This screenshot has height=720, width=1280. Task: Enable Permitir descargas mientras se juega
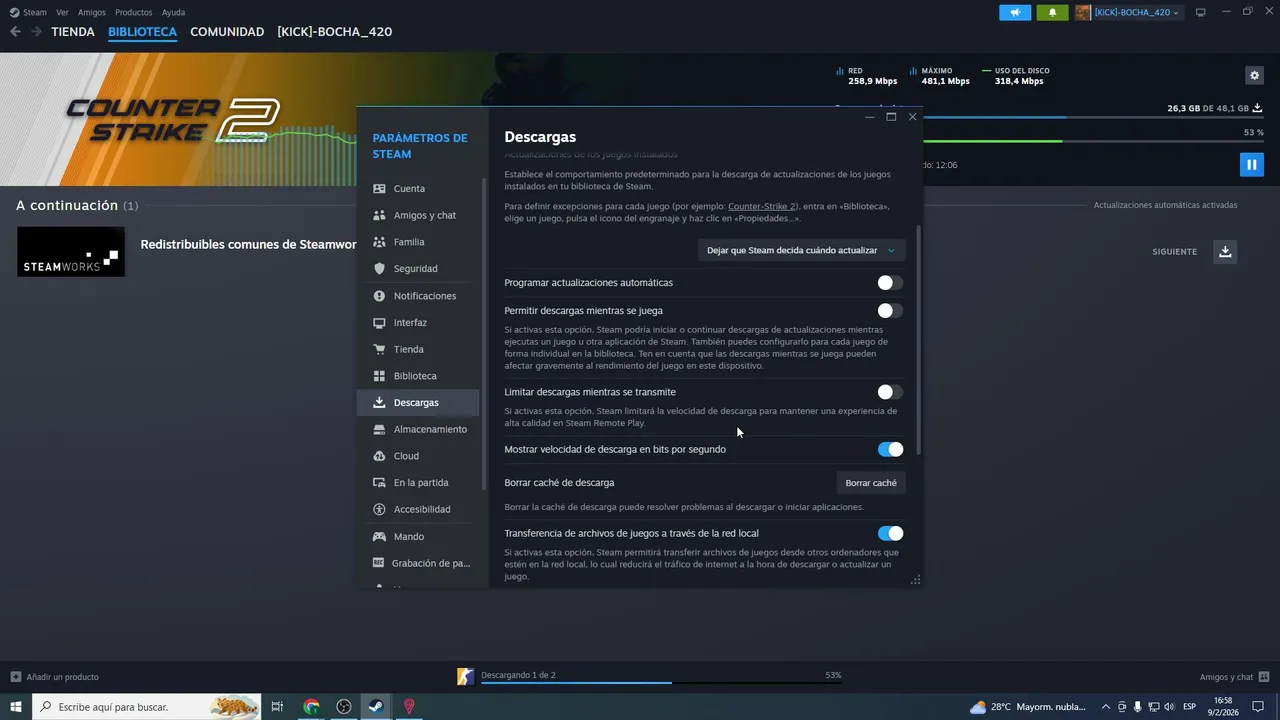tap(890, 311)
